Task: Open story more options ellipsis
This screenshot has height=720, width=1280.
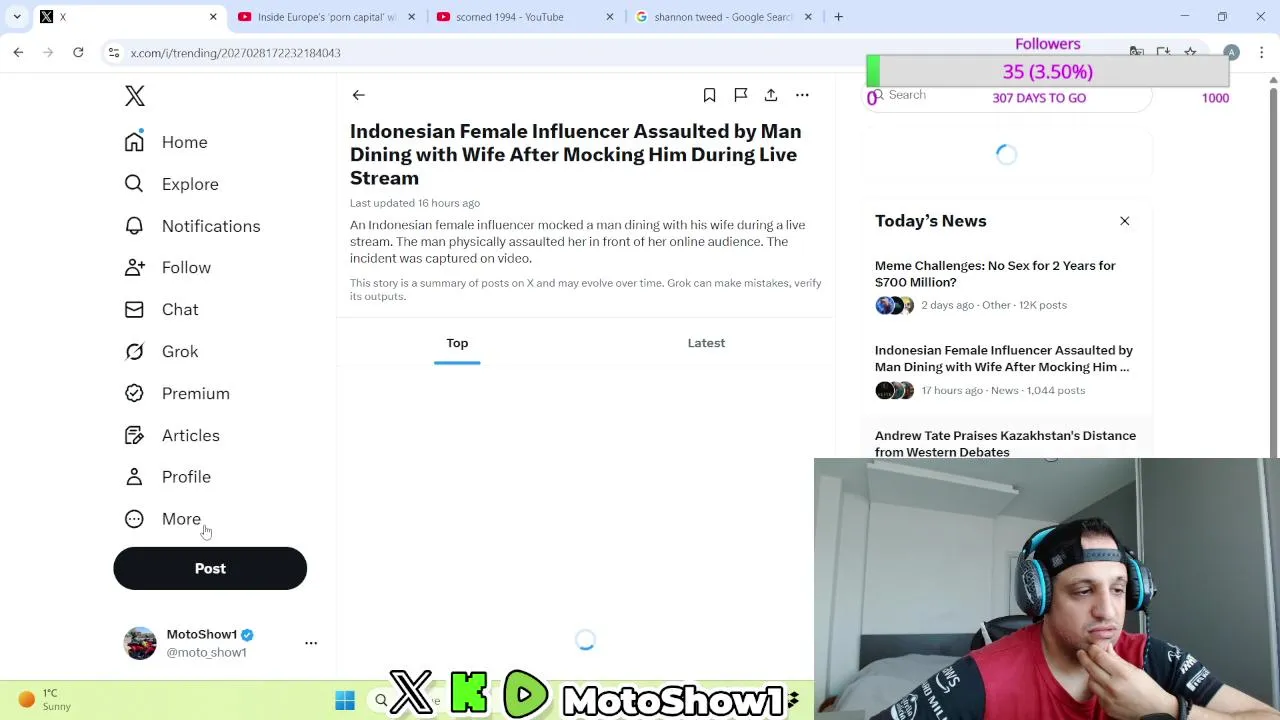Action: tap(802, 95)
